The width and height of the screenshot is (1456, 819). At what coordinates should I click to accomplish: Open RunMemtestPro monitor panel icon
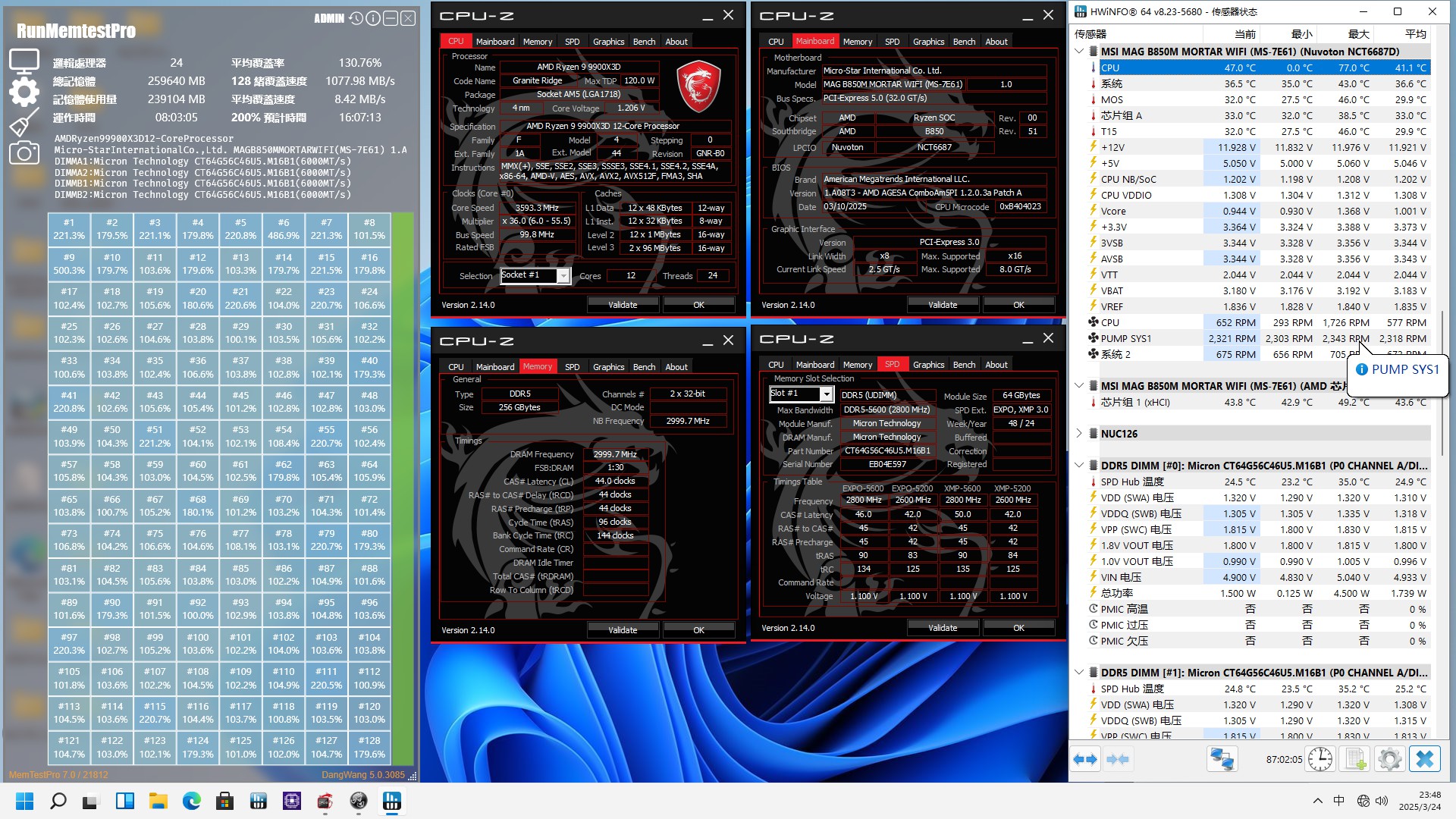coord(24,61)
